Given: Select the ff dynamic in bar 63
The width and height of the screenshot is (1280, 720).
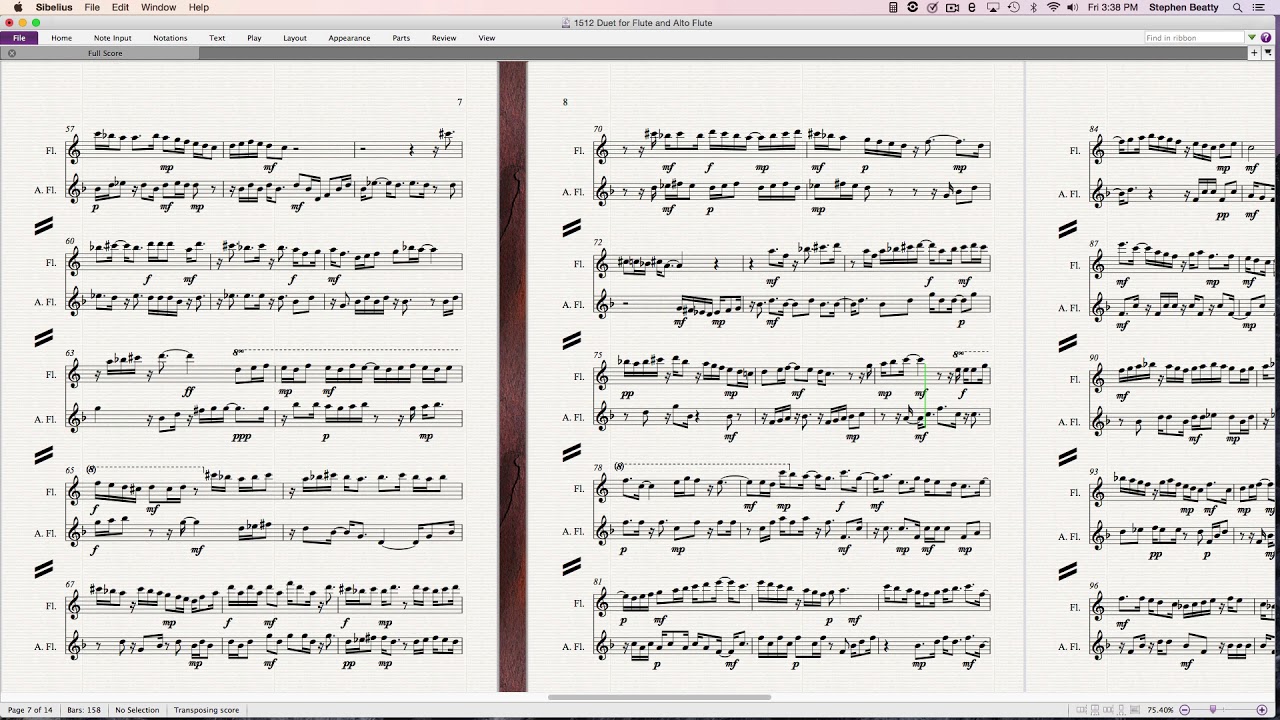Looking at the screenshot, I should [189, 392].
